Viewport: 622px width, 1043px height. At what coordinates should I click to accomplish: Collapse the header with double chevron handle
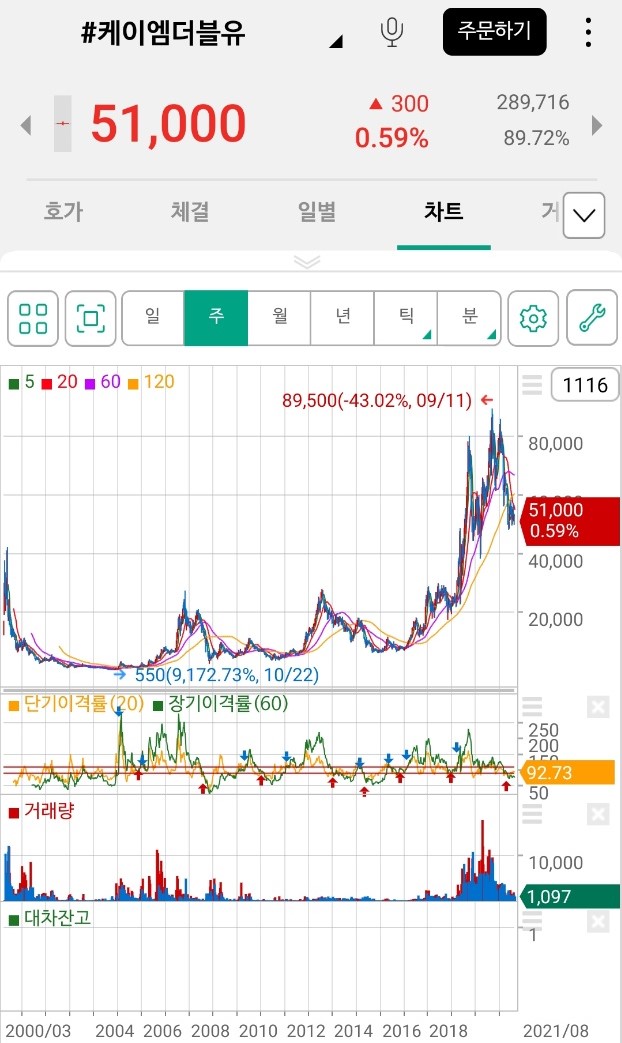click(x=307, y=261)
